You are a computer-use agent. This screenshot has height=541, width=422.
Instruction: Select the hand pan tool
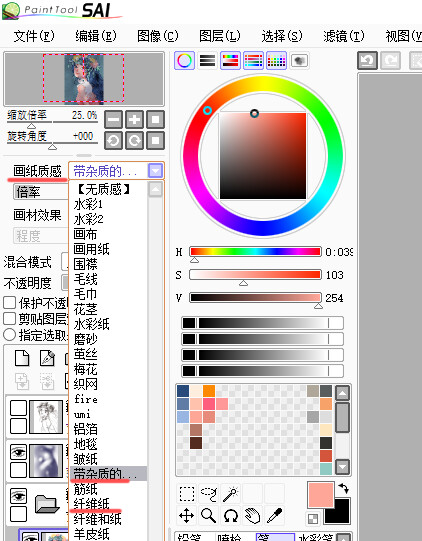coord(253,516)
